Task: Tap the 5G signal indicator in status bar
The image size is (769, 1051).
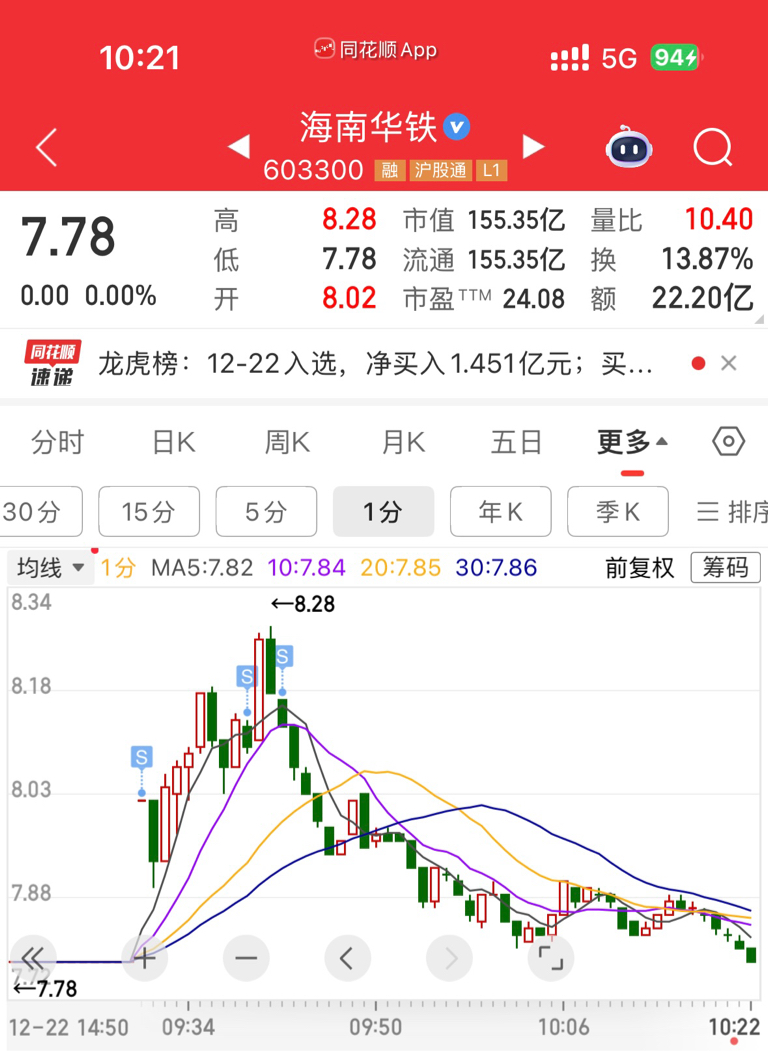Action: click(618, 58)
